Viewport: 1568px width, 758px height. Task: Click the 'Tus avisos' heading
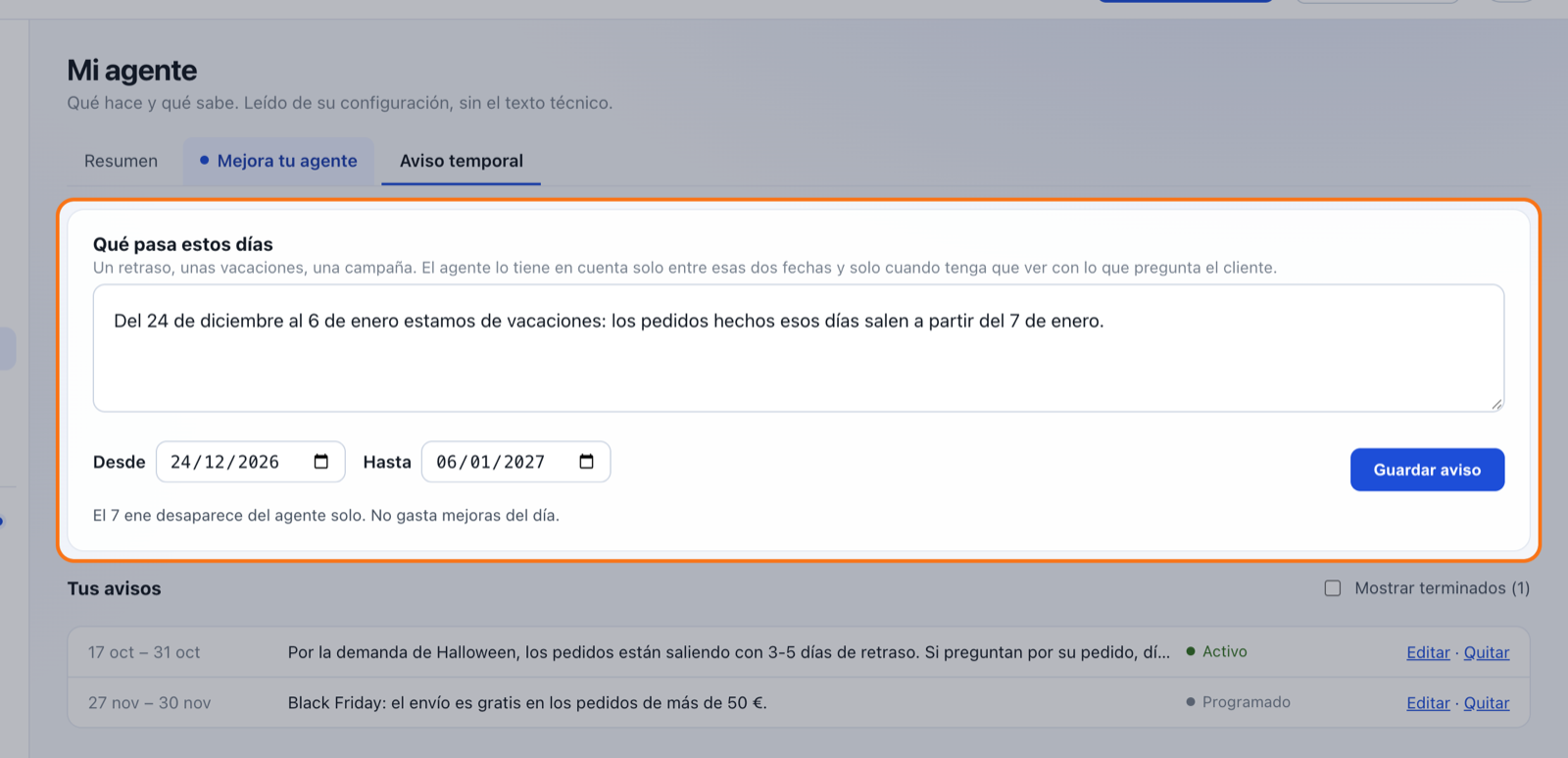tap(115, 588)
